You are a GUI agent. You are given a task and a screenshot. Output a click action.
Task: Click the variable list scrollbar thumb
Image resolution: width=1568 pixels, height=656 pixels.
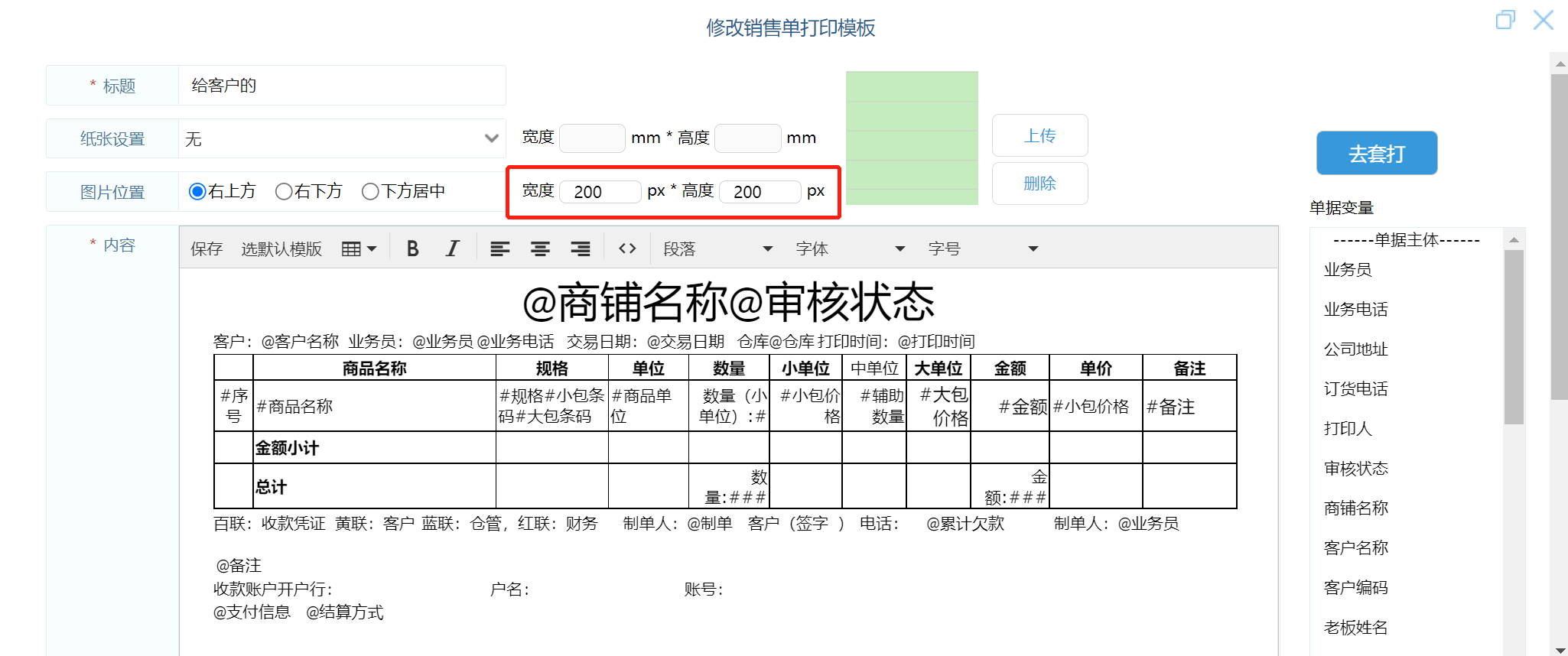pos(1514,336)
